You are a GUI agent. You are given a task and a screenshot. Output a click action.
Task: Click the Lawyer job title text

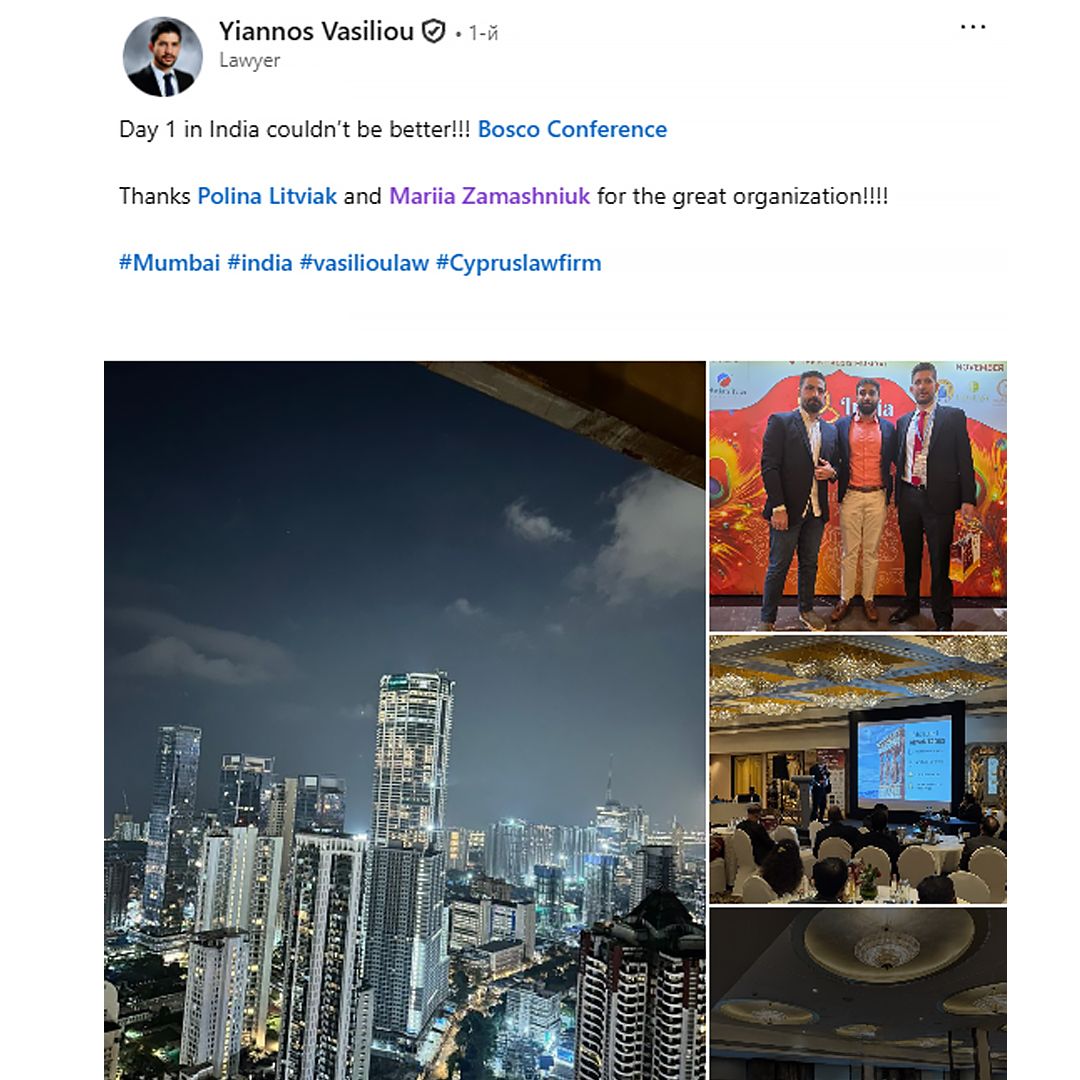(x=249, y=61)
